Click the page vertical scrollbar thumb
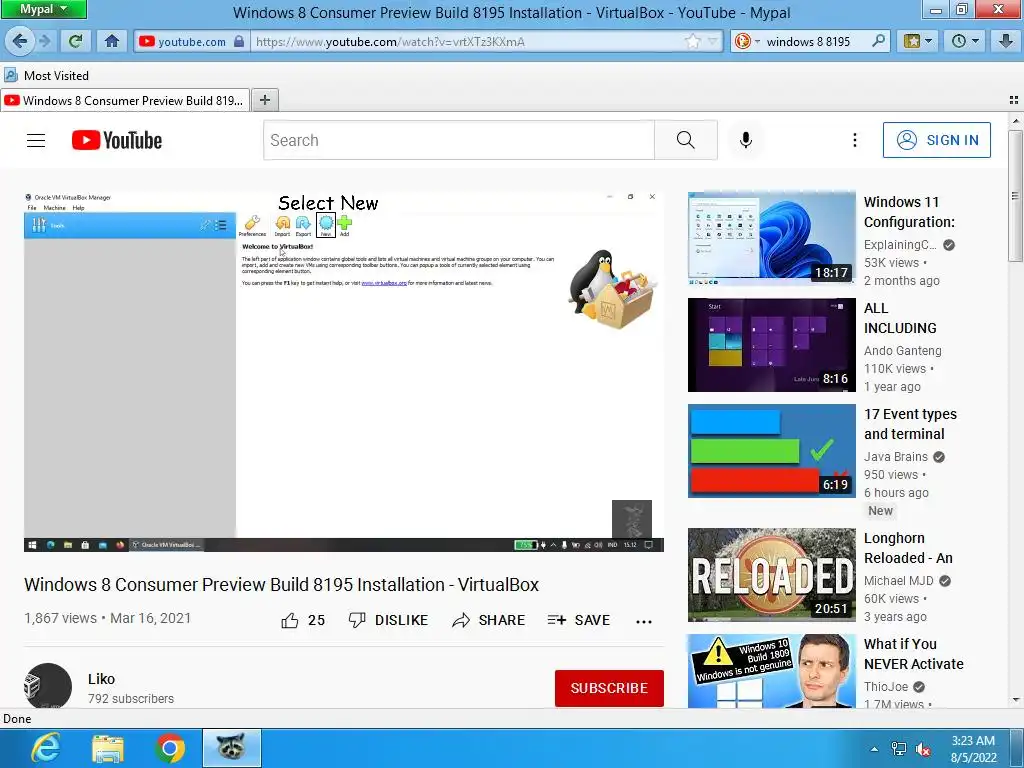 [1015, 196]
